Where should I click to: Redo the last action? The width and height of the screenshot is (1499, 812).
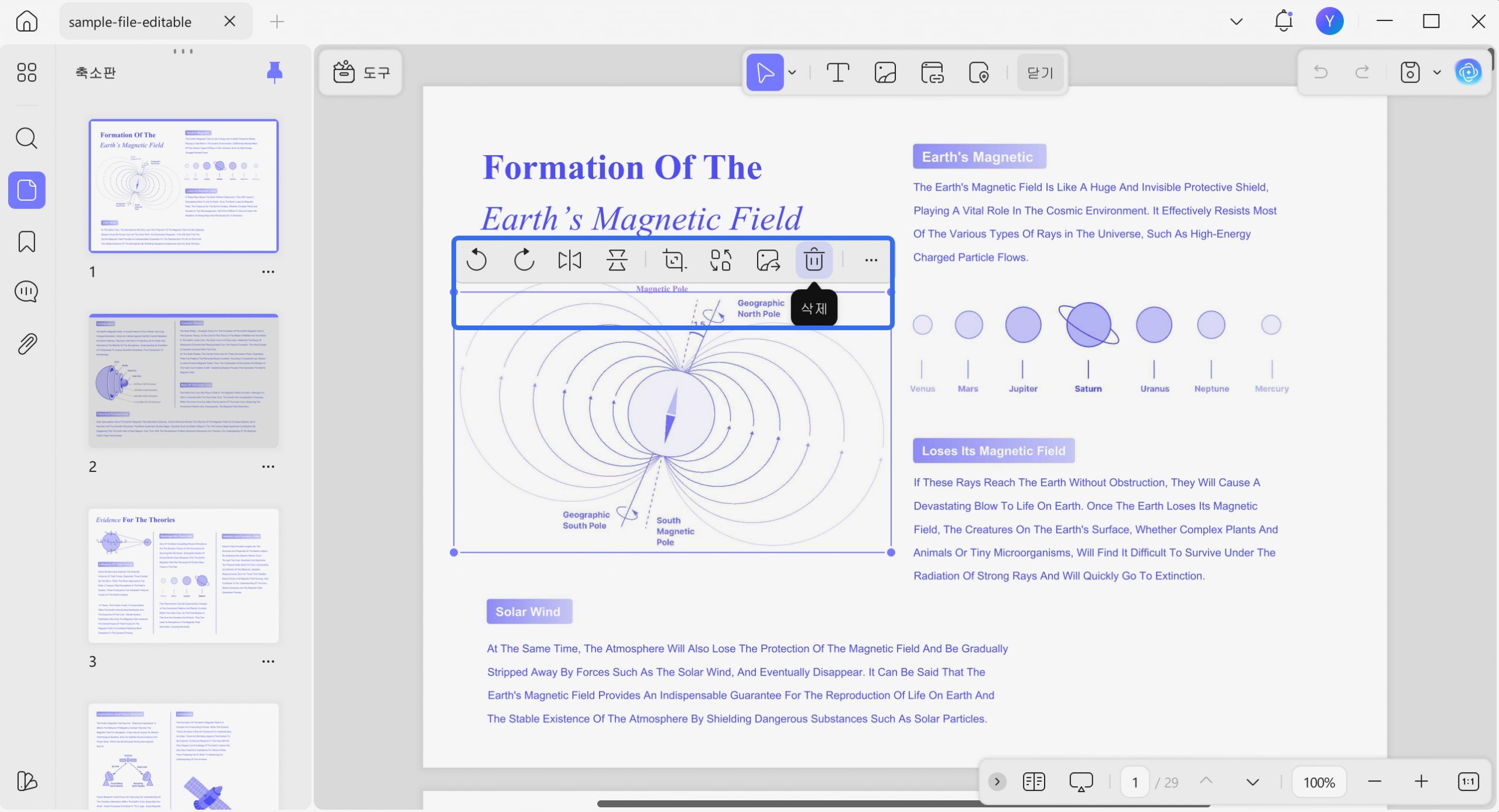[1362, 72]
